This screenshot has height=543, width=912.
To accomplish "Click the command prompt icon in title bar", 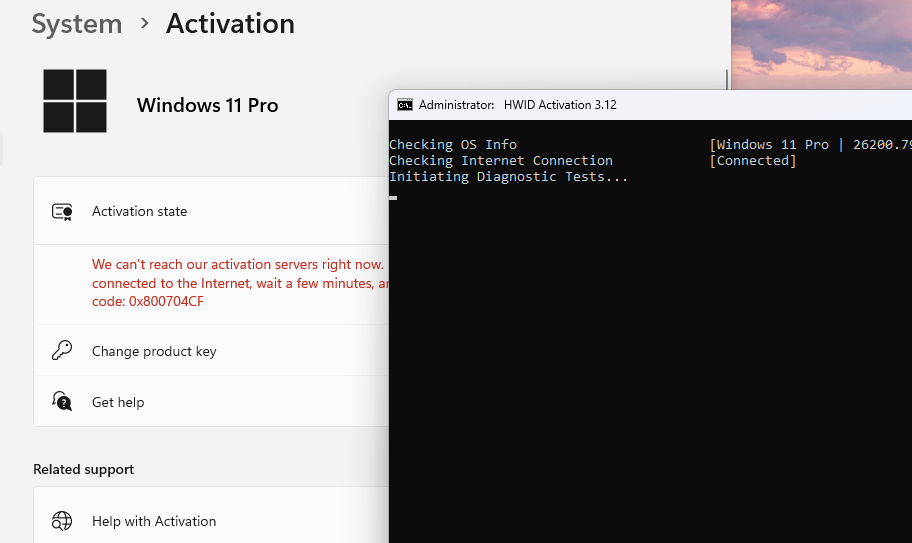I will click(405, 105).
